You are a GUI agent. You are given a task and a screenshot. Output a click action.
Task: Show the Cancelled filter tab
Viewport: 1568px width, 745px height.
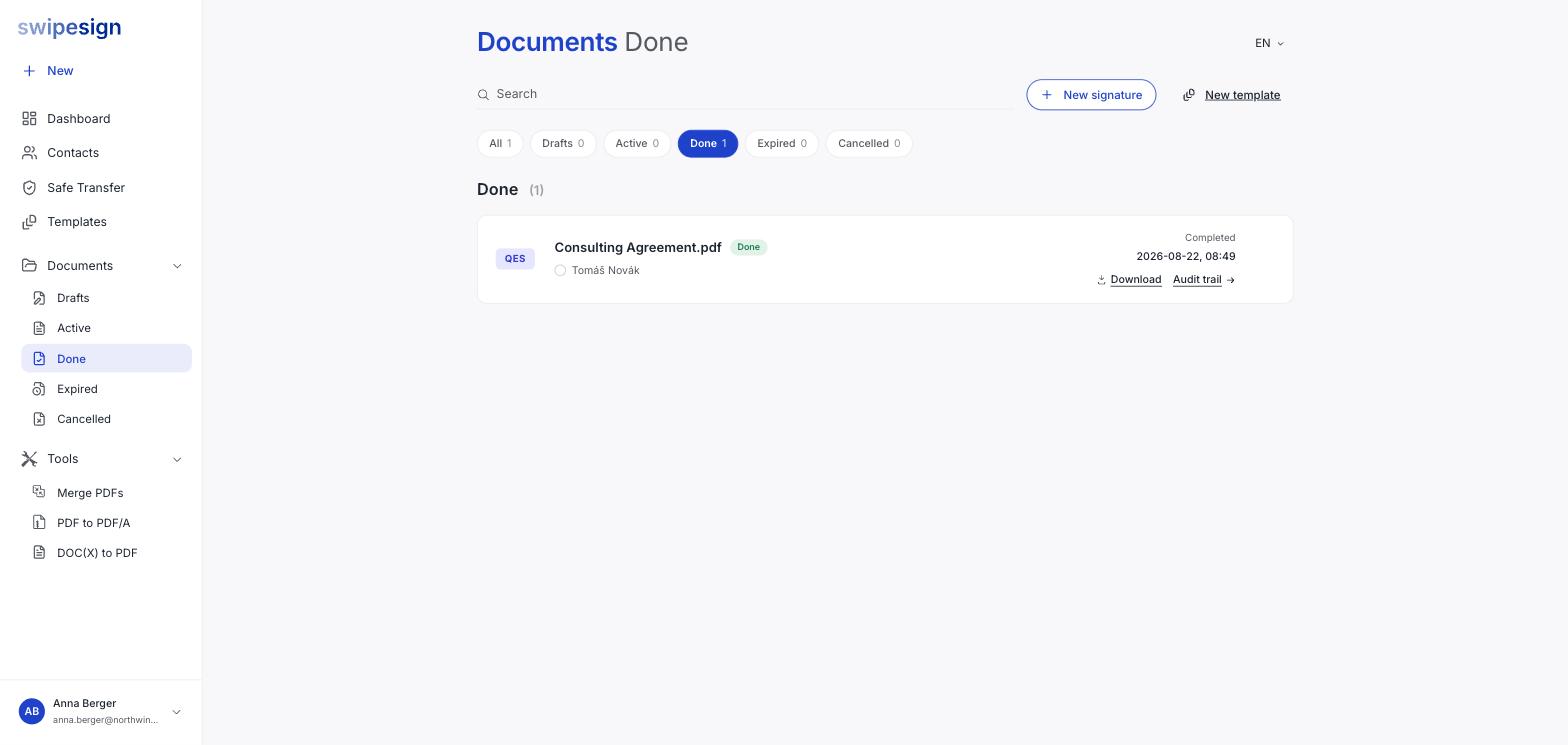point(869,144)
